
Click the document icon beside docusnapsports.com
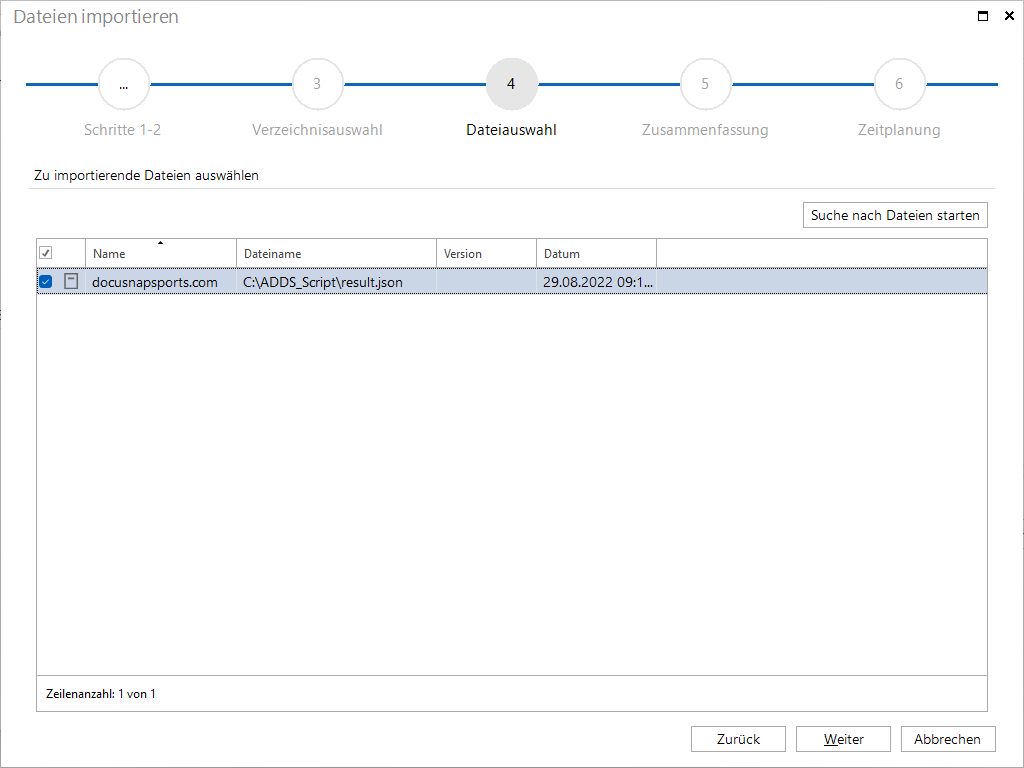pos(71,281)
